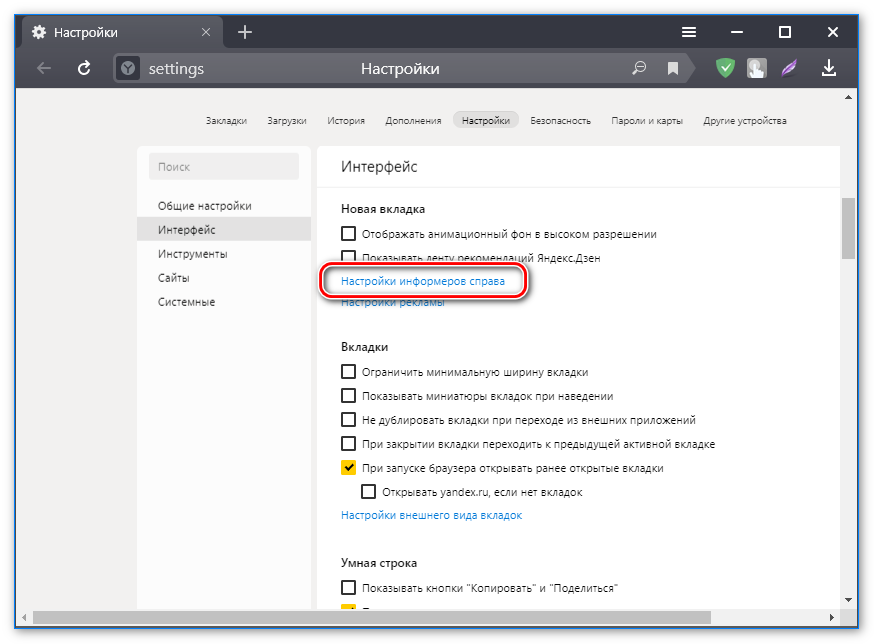Click the Поиск settings search field
This screenshot has width=874, height=644.
coord(224,167)
